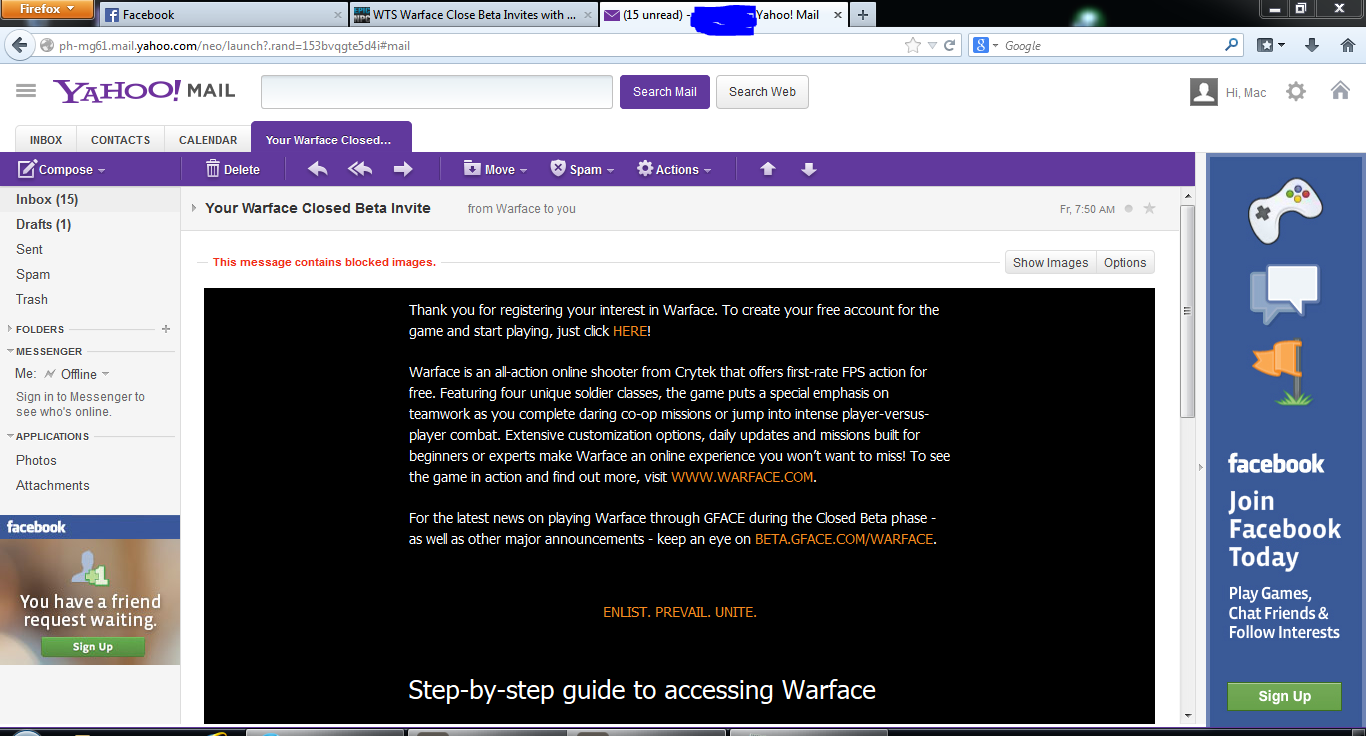1366x736 pixels.
Task: Click the message scrollbar thumb
Action: [1187, 311]
